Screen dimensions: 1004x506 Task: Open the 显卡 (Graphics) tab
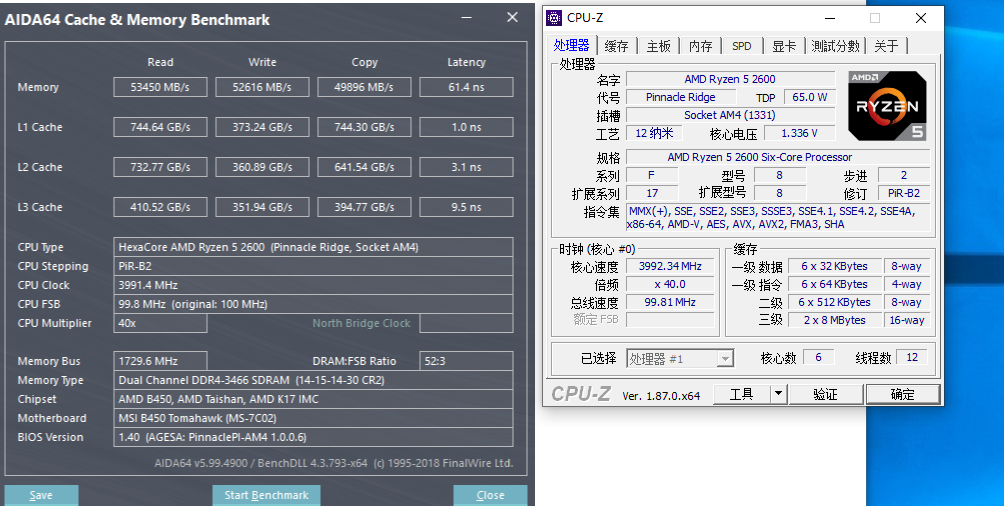[784, 46]
